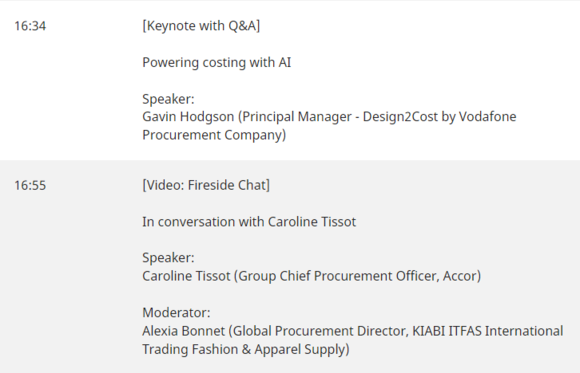580x373 pixels.
Task: Click the 'Procurement Company)' line
Action: pyautogui.click(x=214, y=135)
